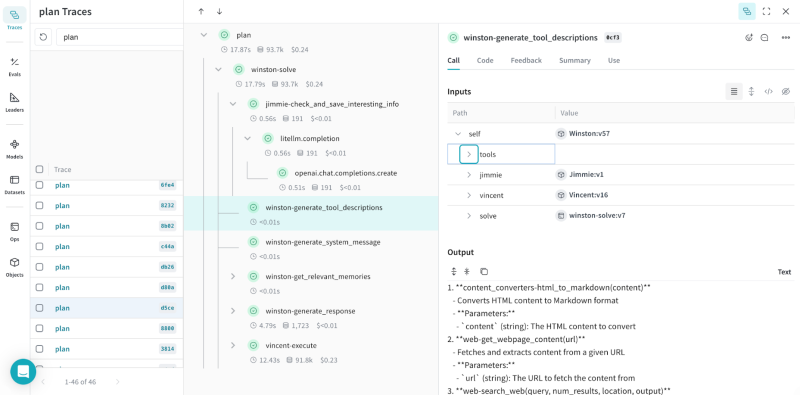
Task: Check the box for trace 8b02
Action: pyautogui.click(x=39, y=226)
